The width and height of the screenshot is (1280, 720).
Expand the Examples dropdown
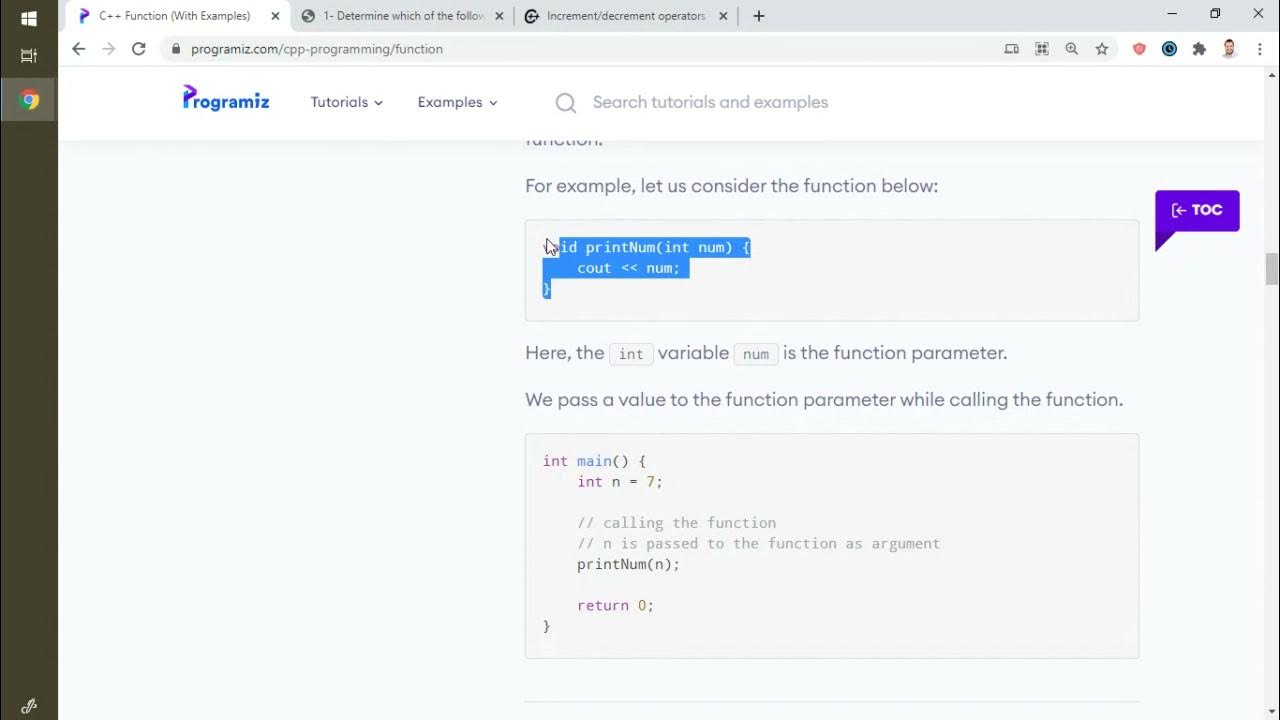[x=457, y=102]
